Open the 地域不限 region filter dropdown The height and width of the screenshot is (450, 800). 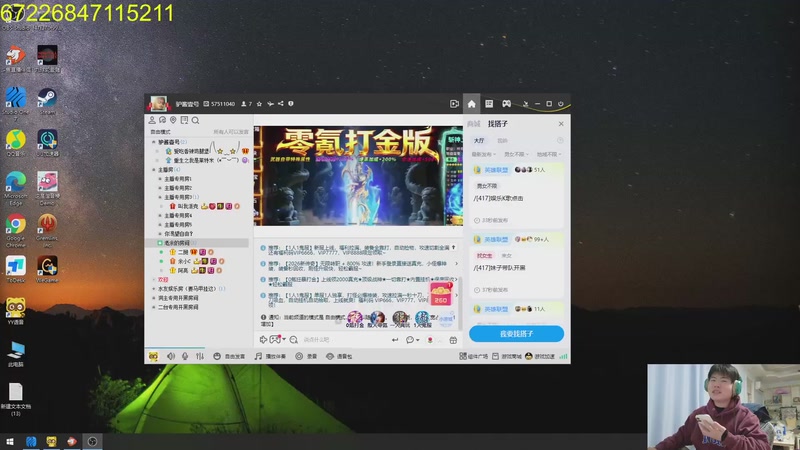[549, 154]
